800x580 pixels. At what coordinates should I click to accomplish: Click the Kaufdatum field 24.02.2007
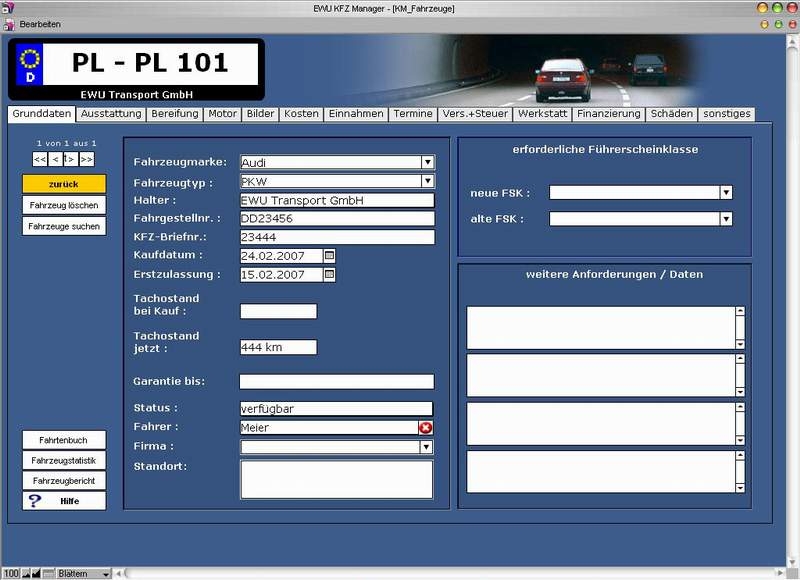pyautogui.click(x=281, y=256)
